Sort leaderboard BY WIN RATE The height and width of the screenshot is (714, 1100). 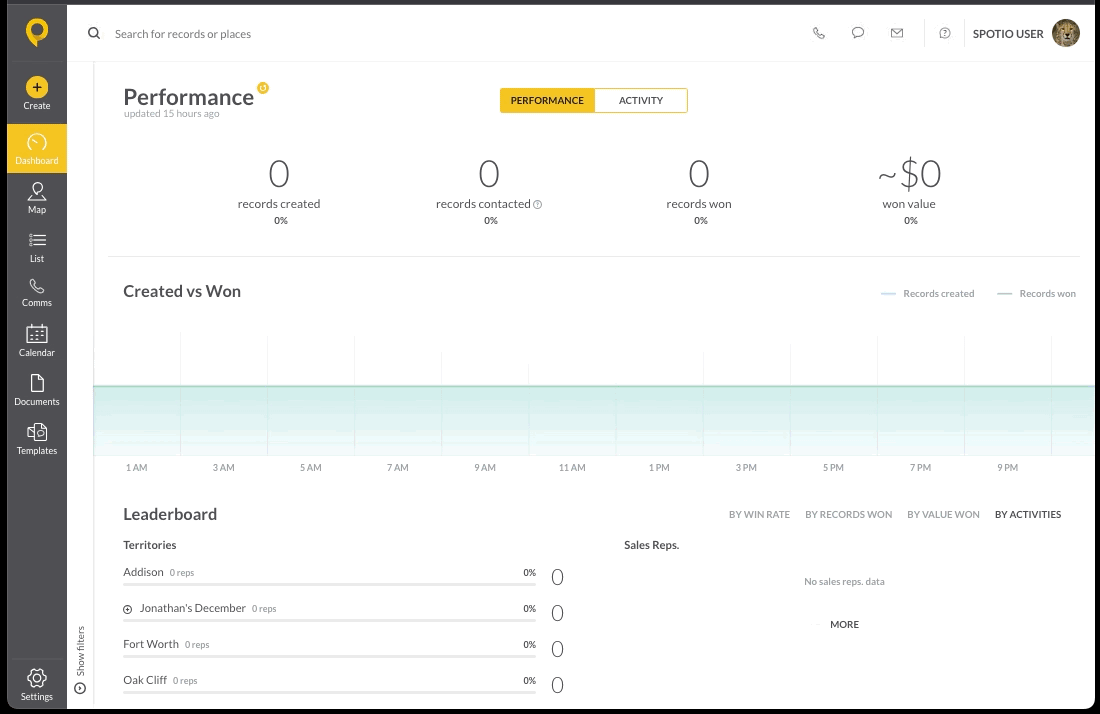[x=759, y=514]
